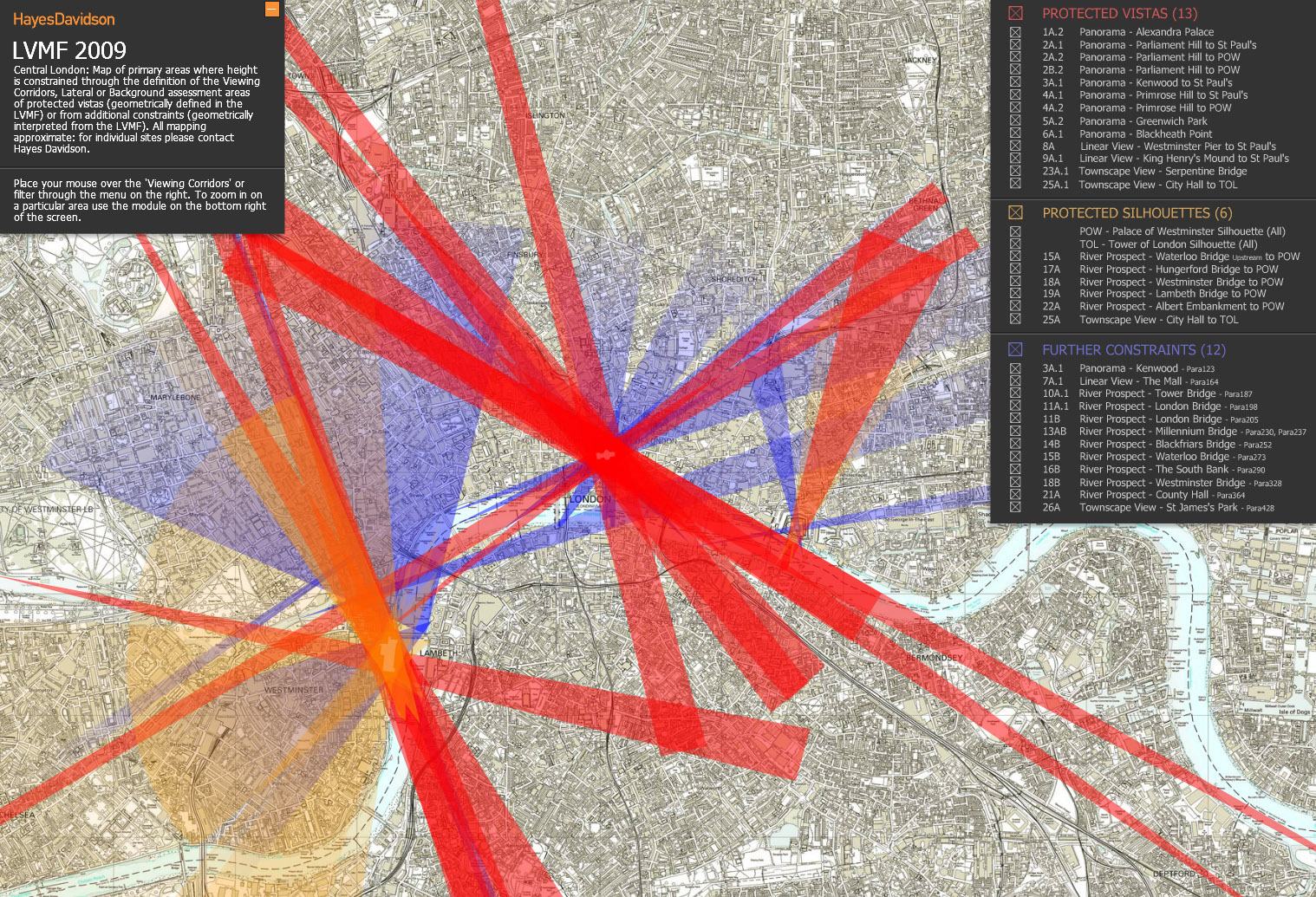Collapse the LVMF 2009 info panel
This screenshot has height=897, width=1316.
click(271, 10)
